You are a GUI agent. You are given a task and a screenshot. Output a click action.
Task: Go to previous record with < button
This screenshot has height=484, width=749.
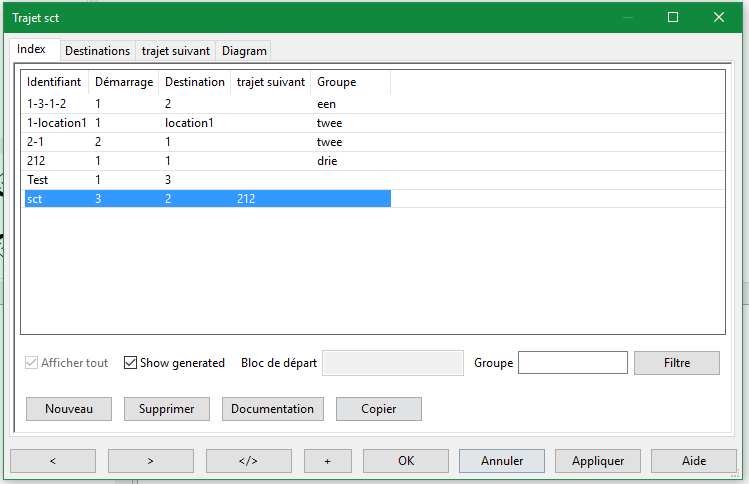(53, 461)
